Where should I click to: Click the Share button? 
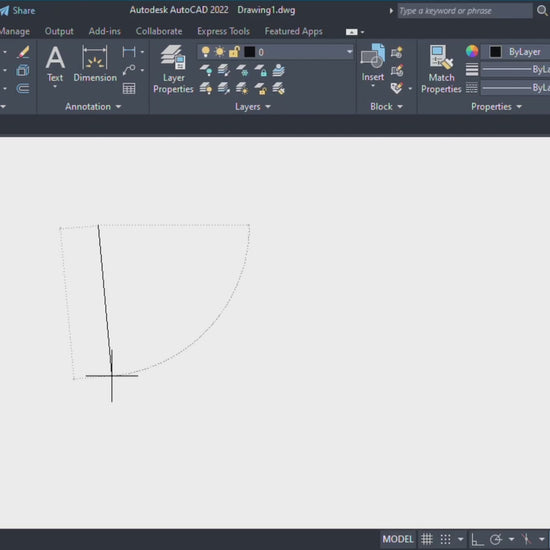click(18, 11)
